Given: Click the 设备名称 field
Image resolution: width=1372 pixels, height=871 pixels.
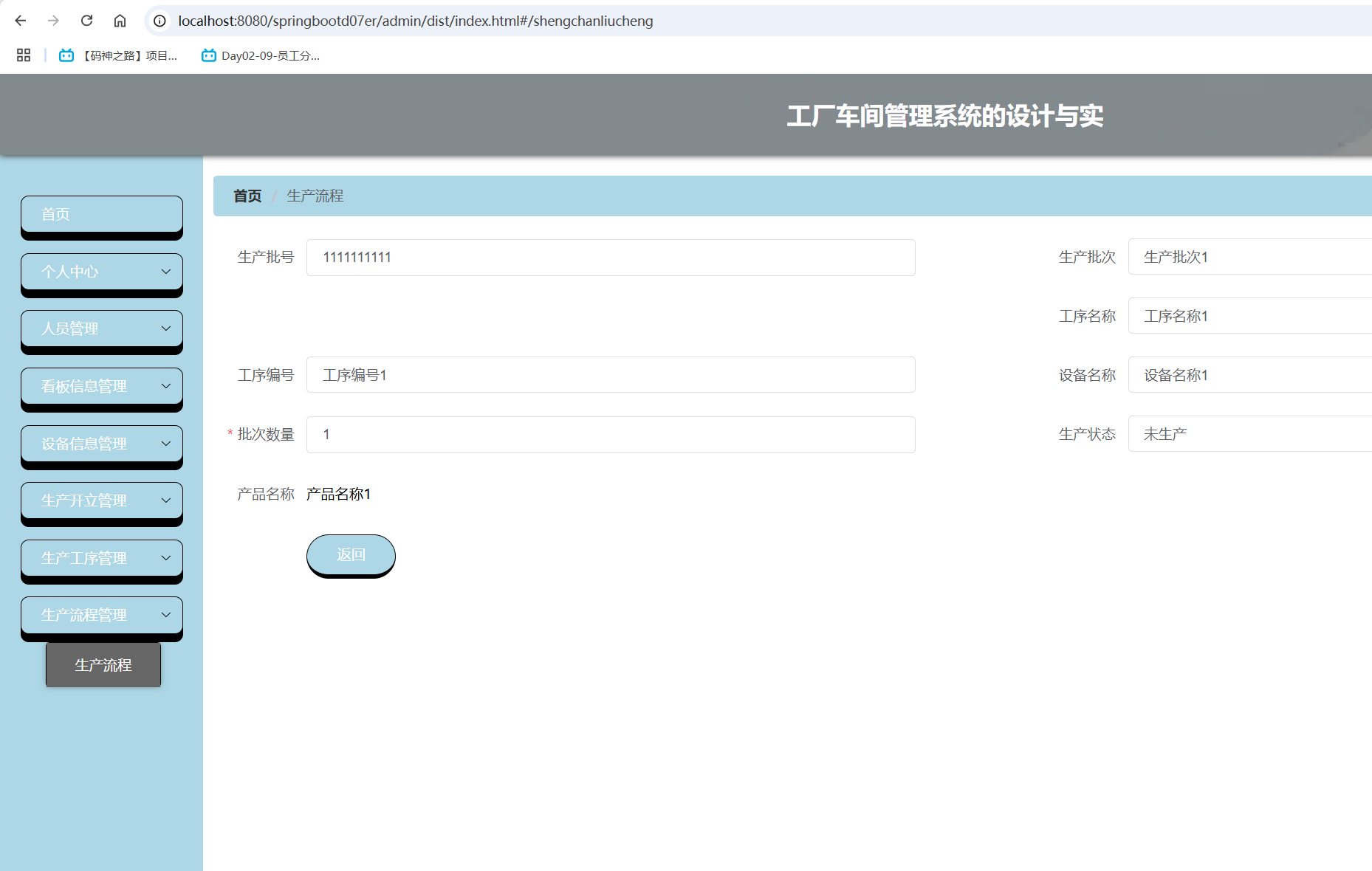Looking at the screenshot, I should pos(1250,375).
